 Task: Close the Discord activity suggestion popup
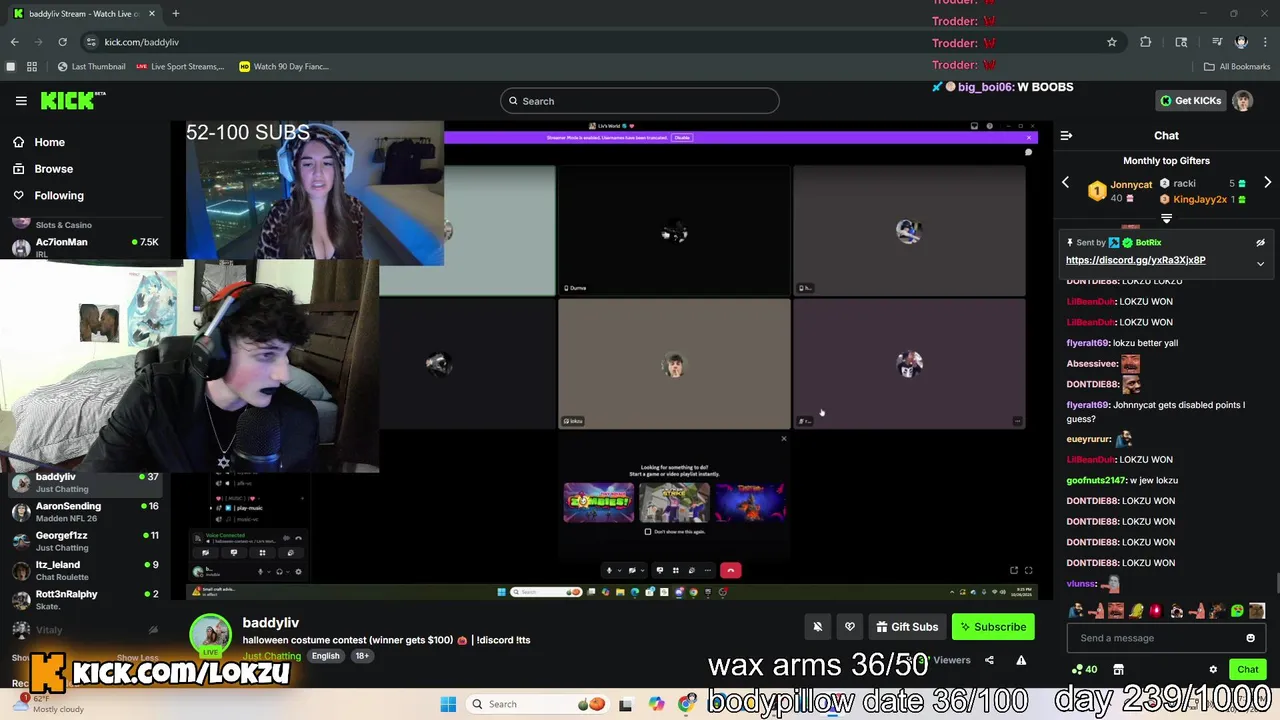[783, 438]
